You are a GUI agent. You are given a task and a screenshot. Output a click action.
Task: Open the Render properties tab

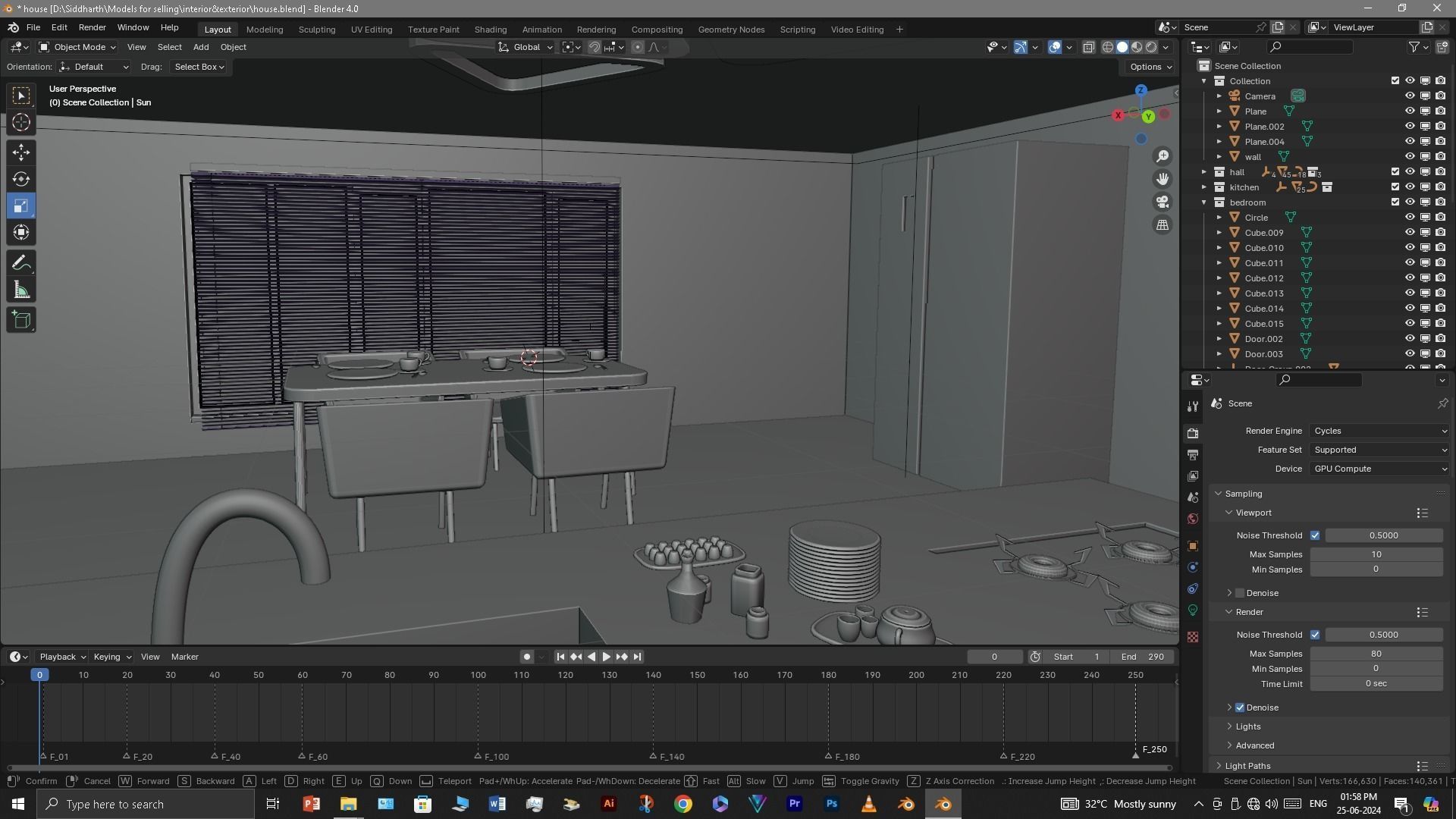tap(1193, 434)
